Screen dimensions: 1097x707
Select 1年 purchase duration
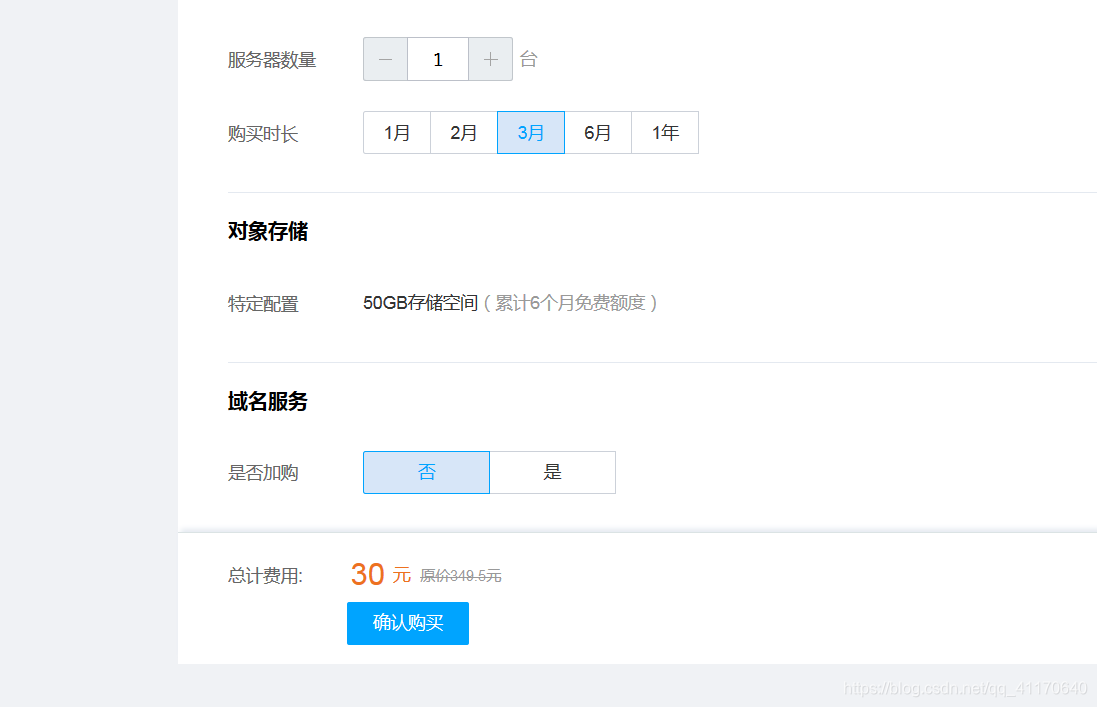[665, 132]
